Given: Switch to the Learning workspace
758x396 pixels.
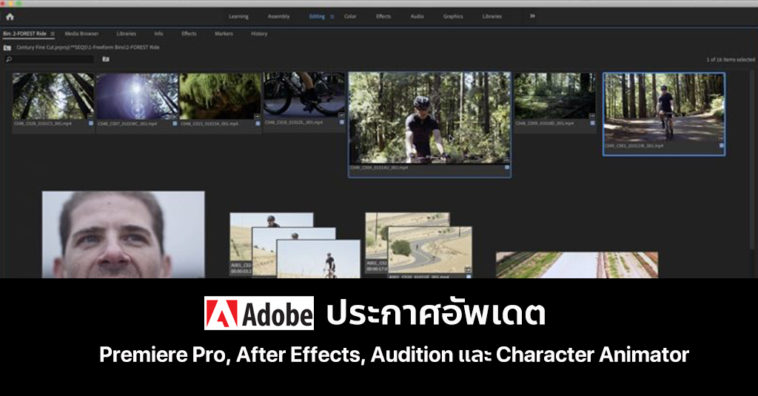Looking at the screenshot, I should click(x=238, y=16).
